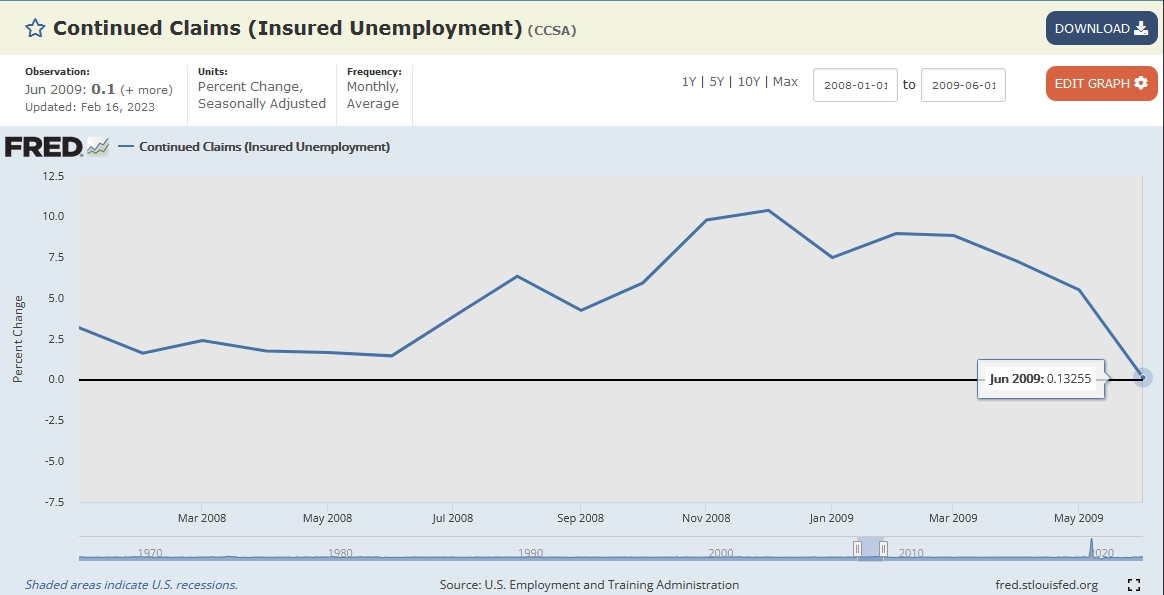Click the left handle of range slider
The height and width of the screenshot is (595, 1164).
[x=857, y=548]
